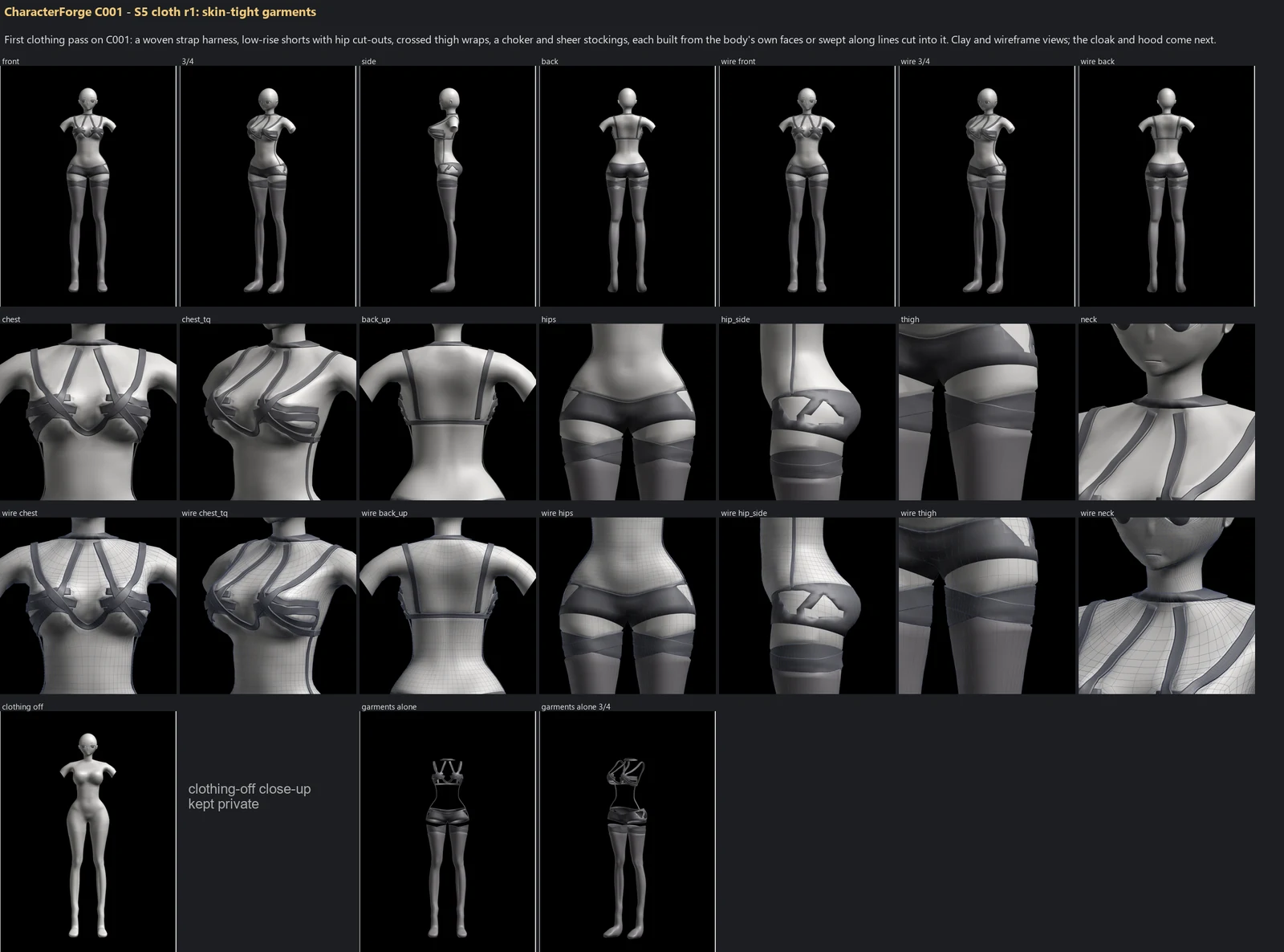Click the 'hip_side' caption label
This screenshot has width=1284, height=952.
click(735, 319)
